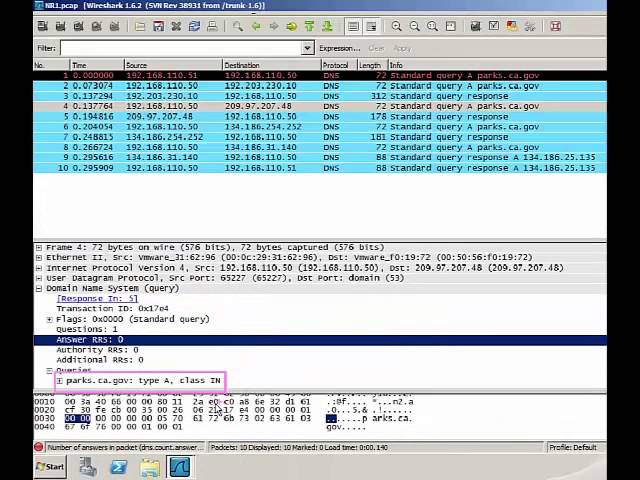Open capture options toolbar icon
640x480 pixels.
click(x=60, y=27)
